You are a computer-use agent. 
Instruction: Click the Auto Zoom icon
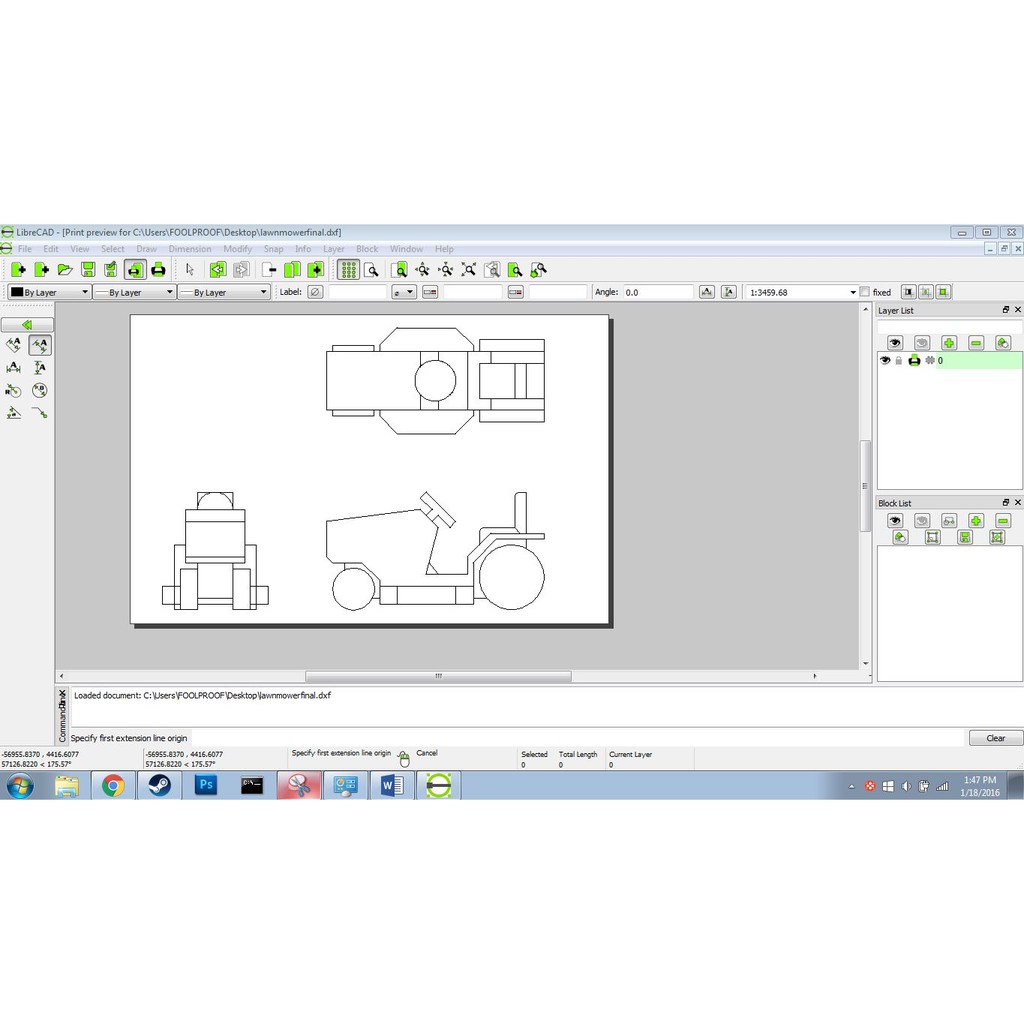tap(469, 270)
